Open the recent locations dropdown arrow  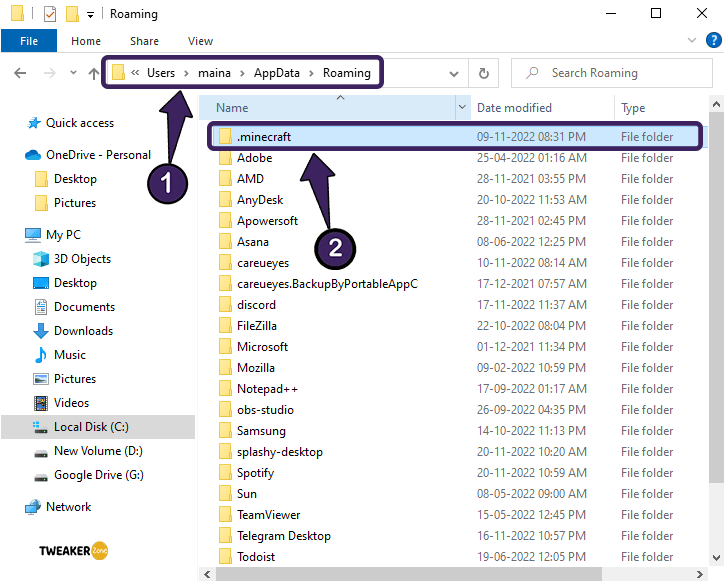pyautogui.click(x=73, y=73)
